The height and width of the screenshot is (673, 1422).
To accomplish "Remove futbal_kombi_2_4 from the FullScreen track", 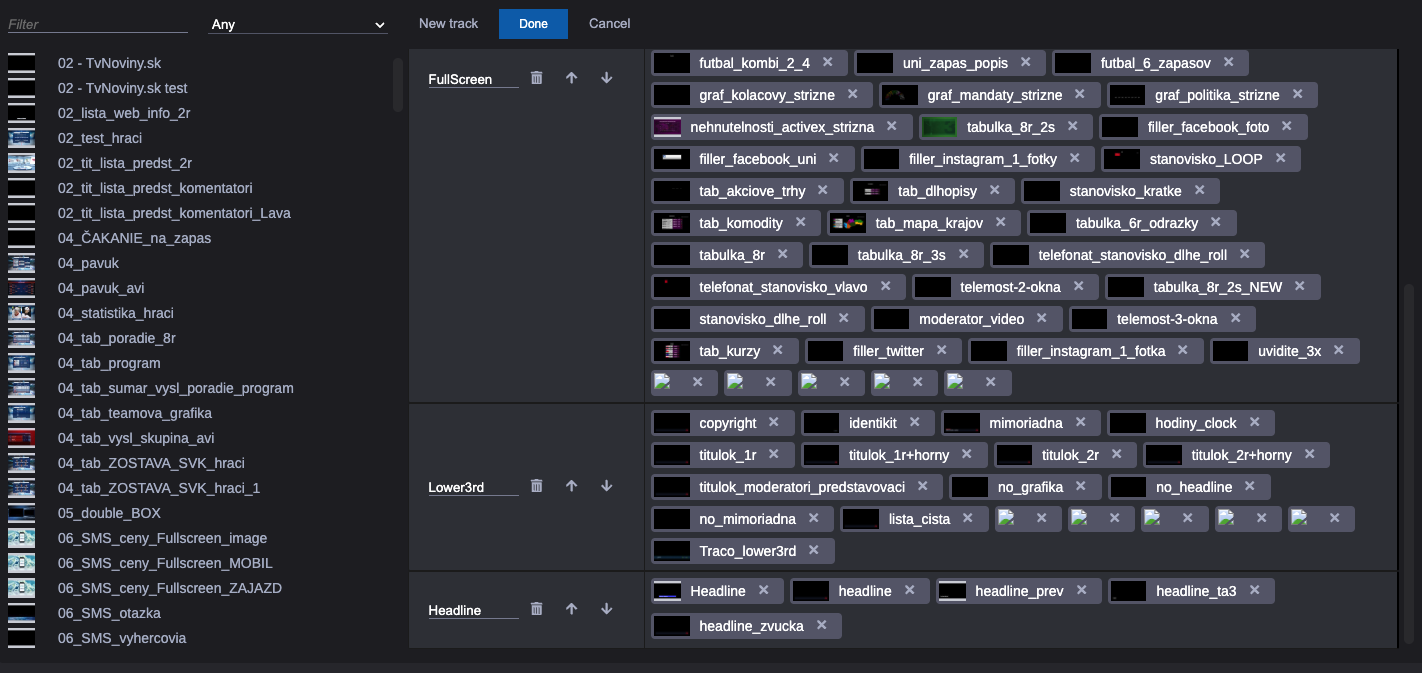I will pos(827,62).
